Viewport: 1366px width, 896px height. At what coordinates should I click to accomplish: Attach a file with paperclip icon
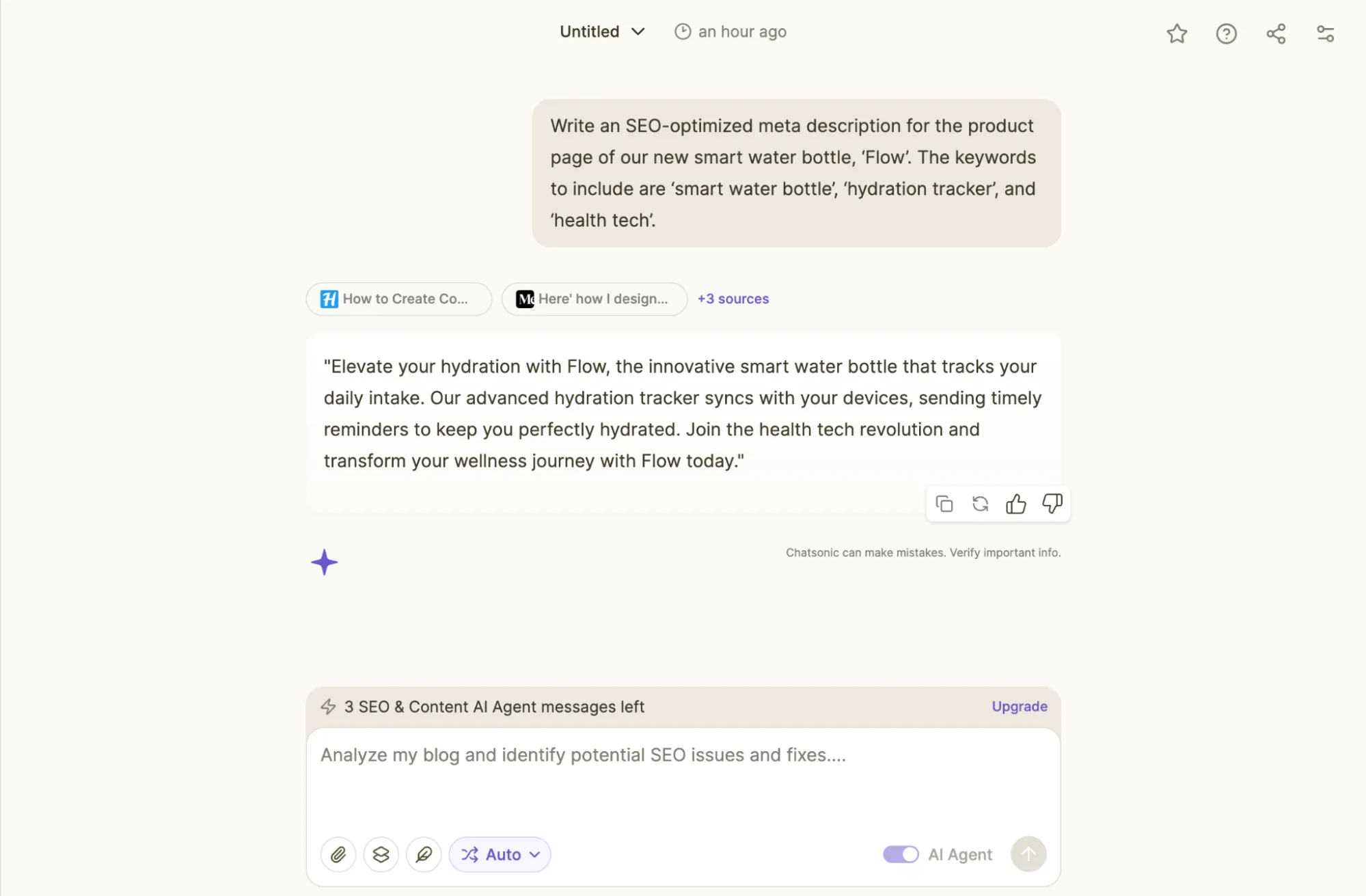(x=338, y=854)
